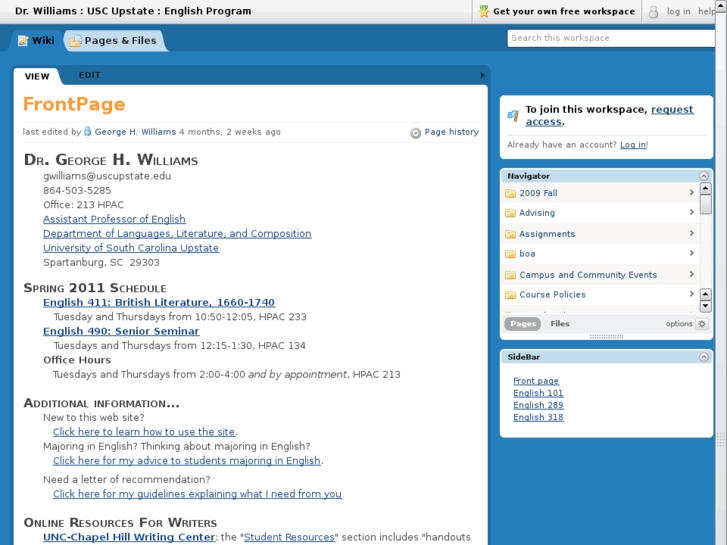Screen dimensions: 727x545
Task: Open the Campus and Community Events folder label
Action: (x=588, y=275)
